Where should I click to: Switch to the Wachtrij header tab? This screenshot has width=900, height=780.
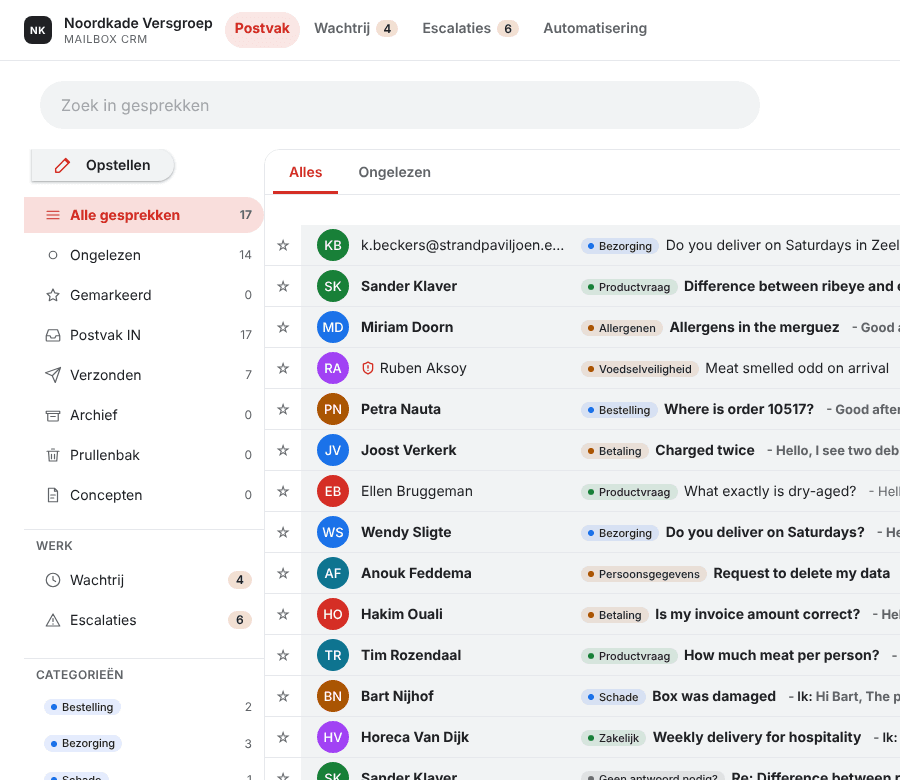point(356,29)
